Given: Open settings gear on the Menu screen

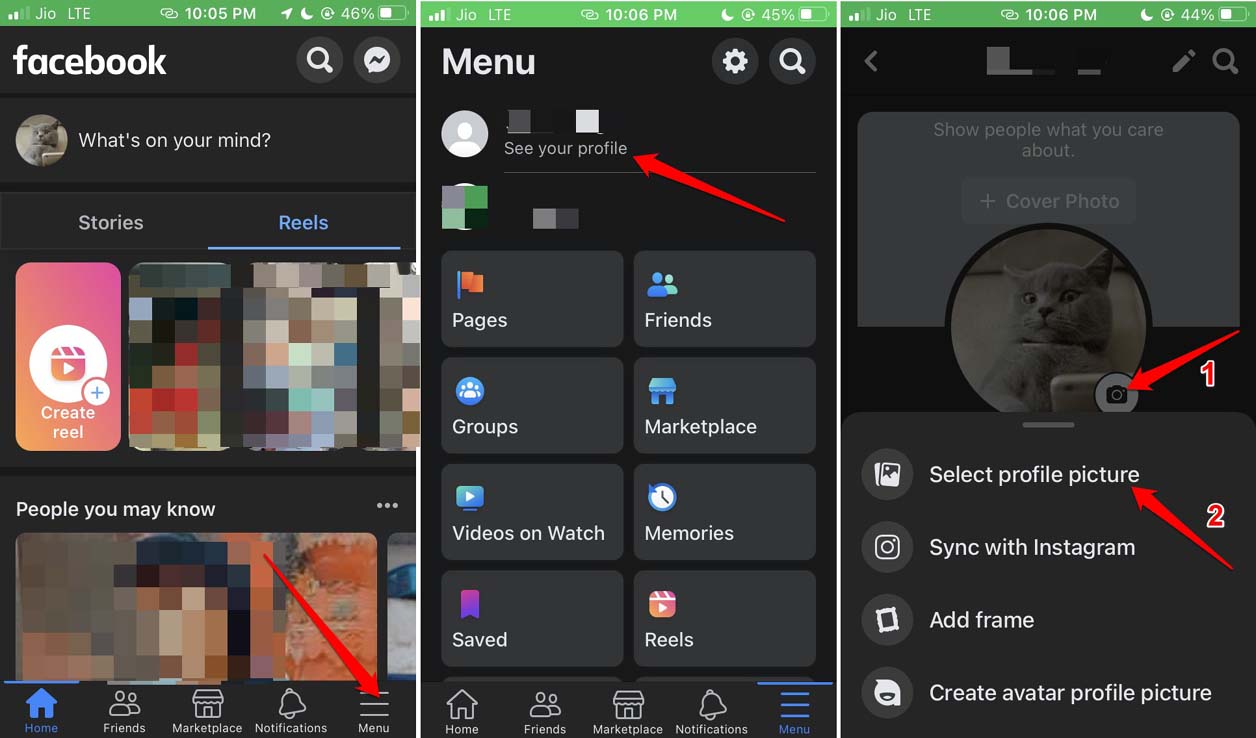Looking at the screenshot, I should [735, 62].
